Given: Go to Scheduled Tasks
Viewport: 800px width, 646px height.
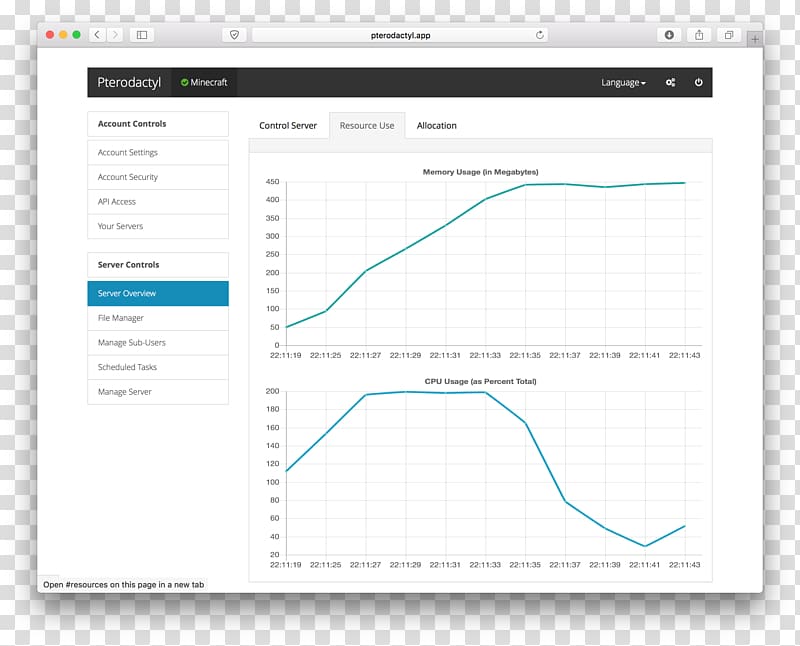Looking at the screenshot, I should (x=158, y=367).
